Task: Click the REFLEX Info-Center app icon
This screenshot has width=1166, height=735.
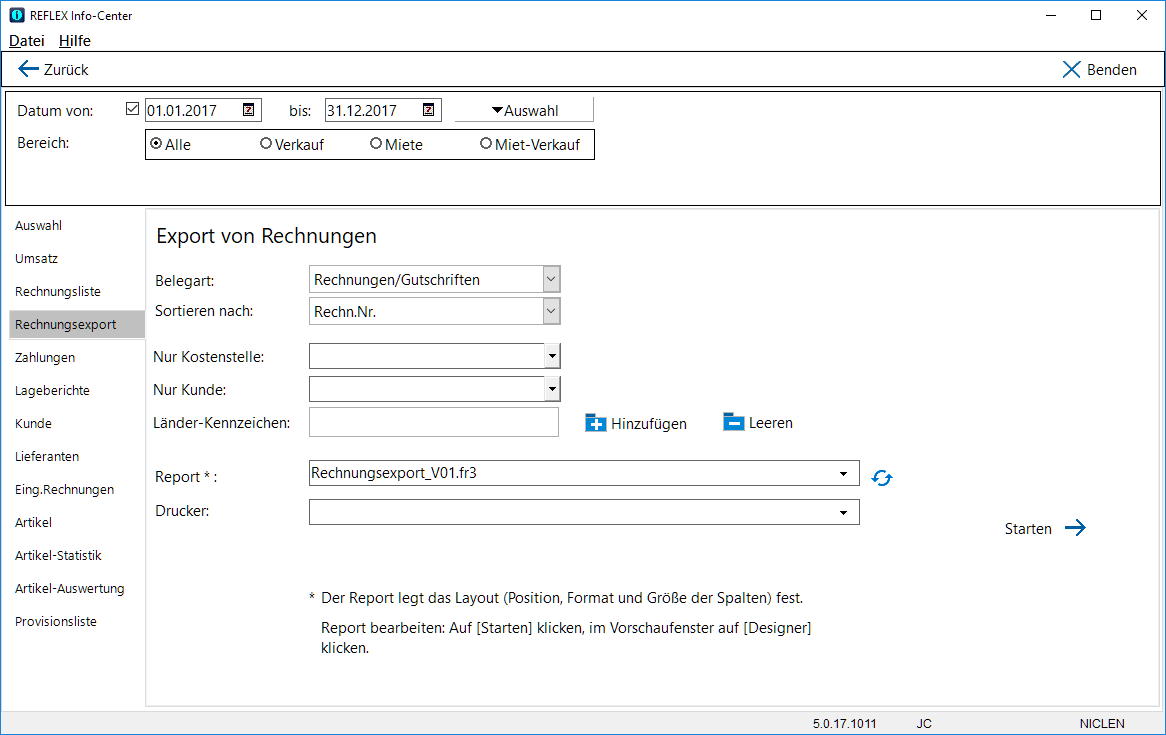Action: [x=16, y=15]
